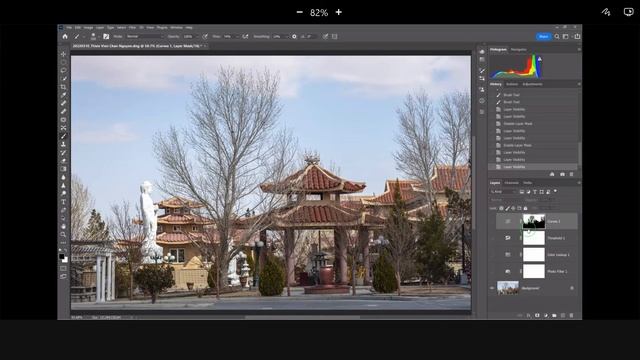Toggle lock transparent pixels
This screenshot has width=640, height=360.
pyautogui.click(x=502, y=208)
